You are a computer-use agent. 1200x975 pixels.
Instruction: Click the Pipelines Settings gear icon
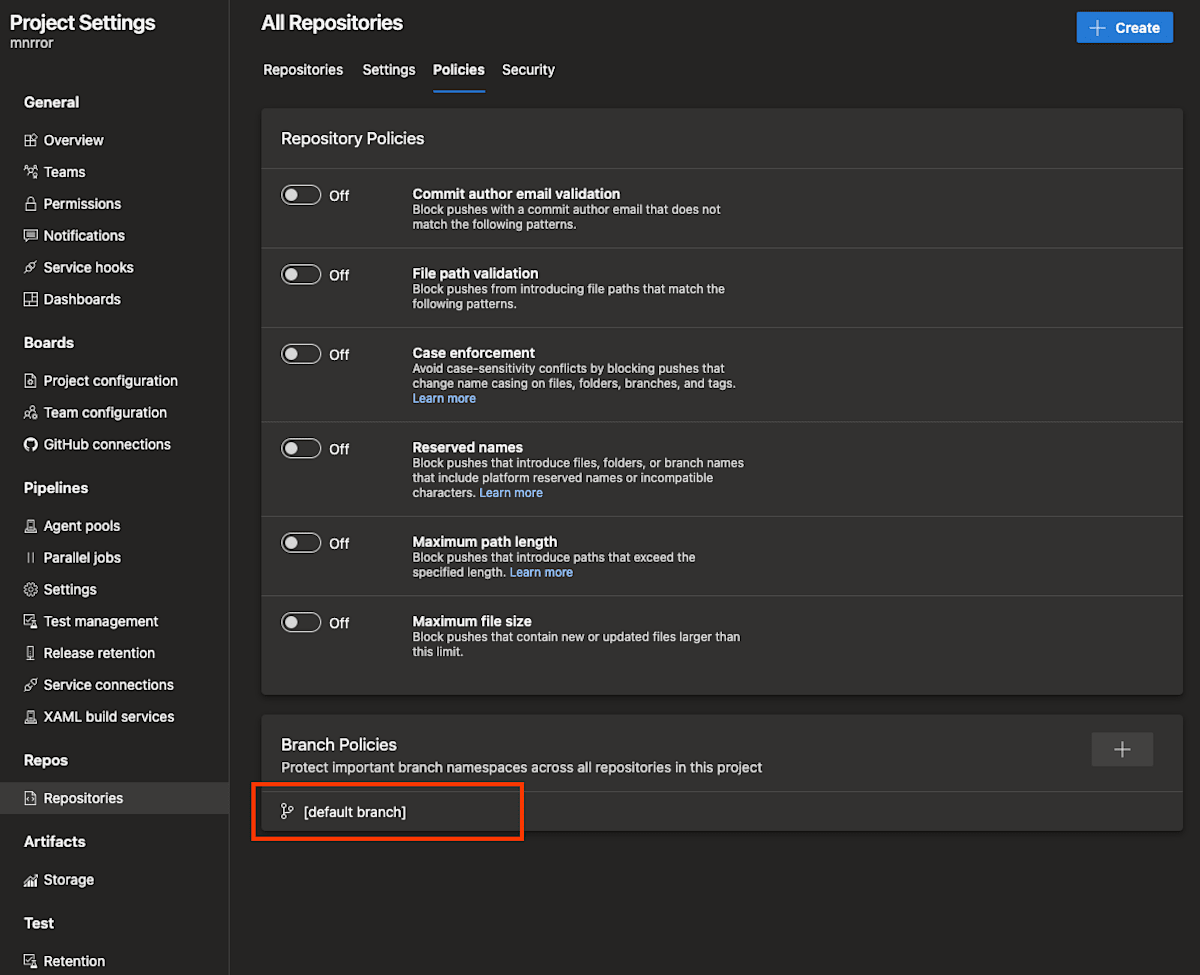click(31, 590)
